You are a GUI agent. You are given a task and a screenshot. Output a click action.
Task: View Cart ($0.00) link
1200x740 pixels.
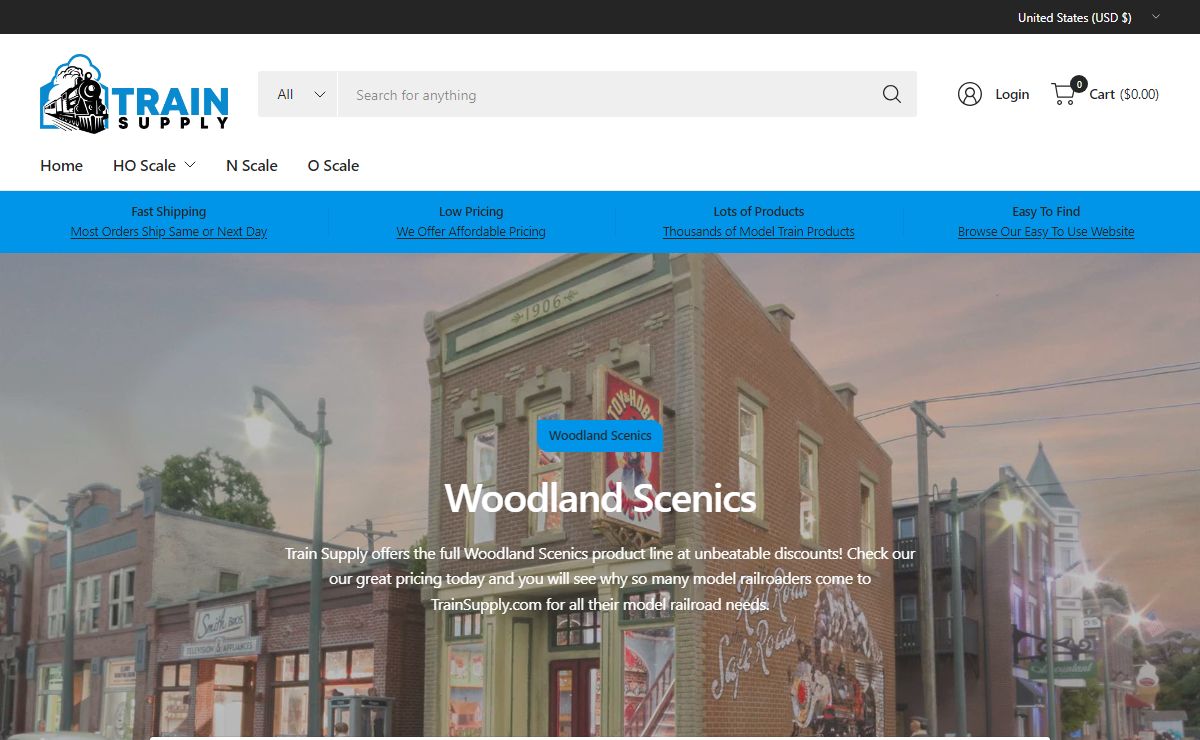pyautogui.click(x=1124, y=94)
